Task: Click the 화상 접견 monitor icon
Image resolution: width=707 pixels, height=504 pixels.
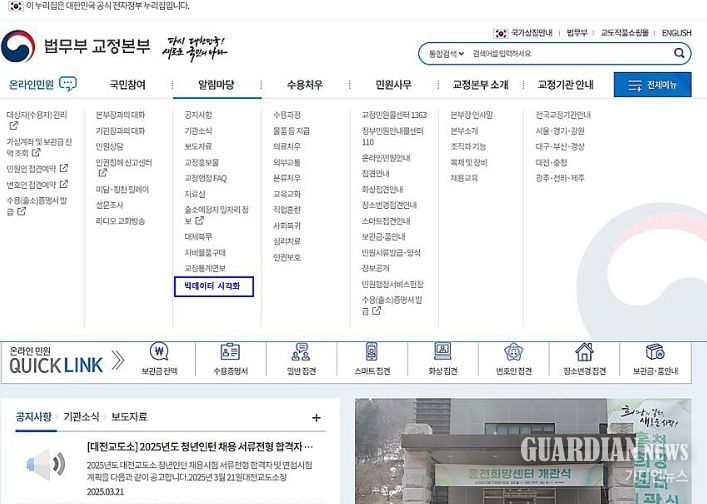Action: pyautogui.click(x=442, y=352)
